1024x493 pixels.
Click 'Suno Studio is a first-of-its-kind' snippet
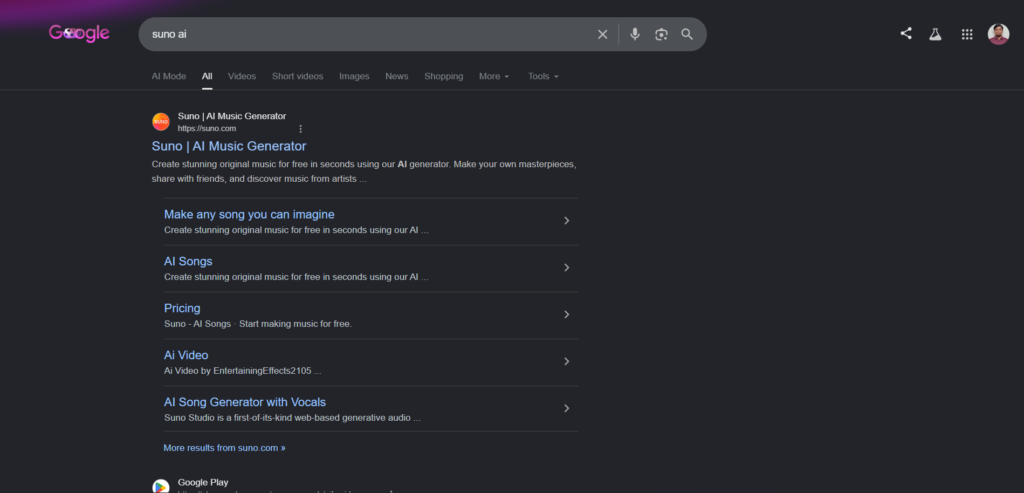pyautogui.click(x=292, y=418)
